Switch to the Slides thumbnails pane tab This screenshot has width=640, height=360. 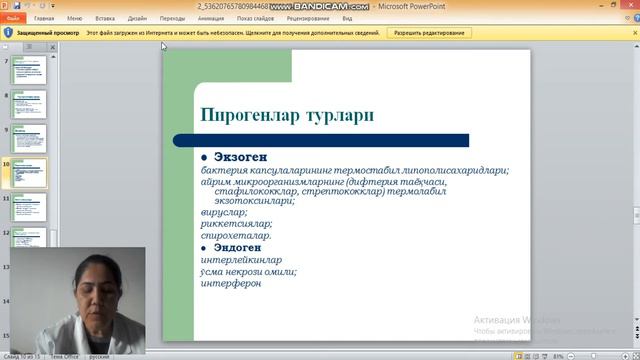click(x=5, y=47)
